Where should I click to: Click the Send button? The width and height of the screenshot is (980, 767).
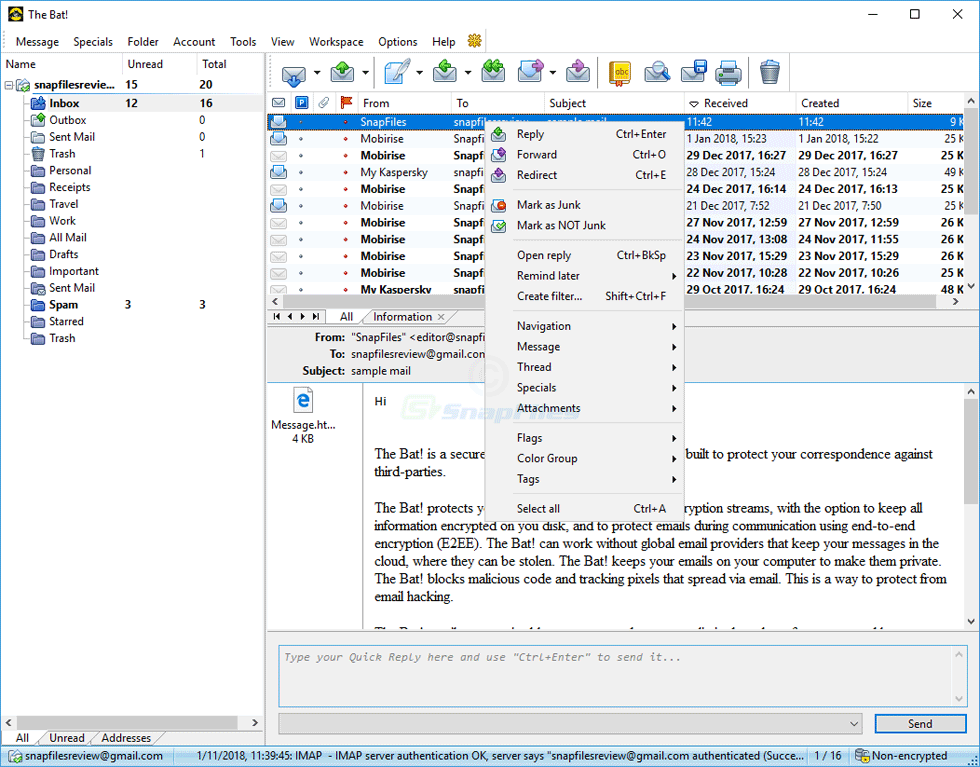[920, 724]
